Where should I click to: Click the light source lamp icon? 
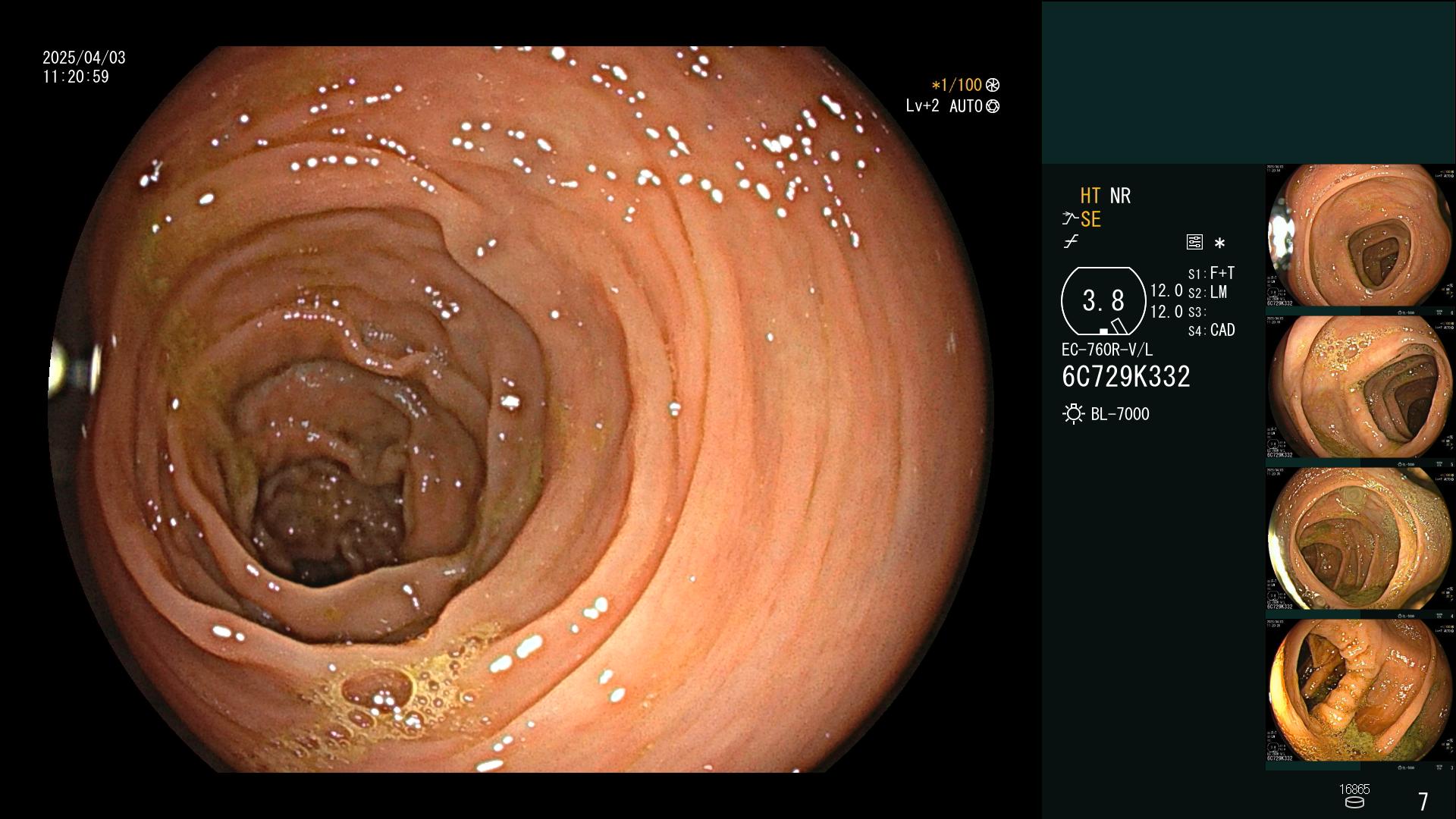coord(1073,414)
